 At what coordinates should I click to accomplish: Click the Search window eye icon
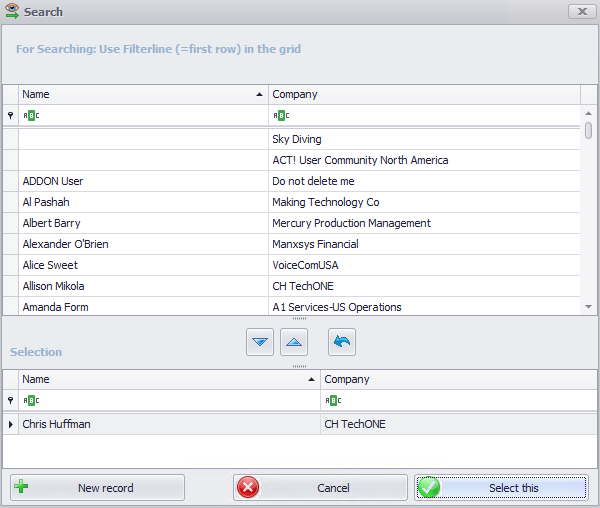12,11
